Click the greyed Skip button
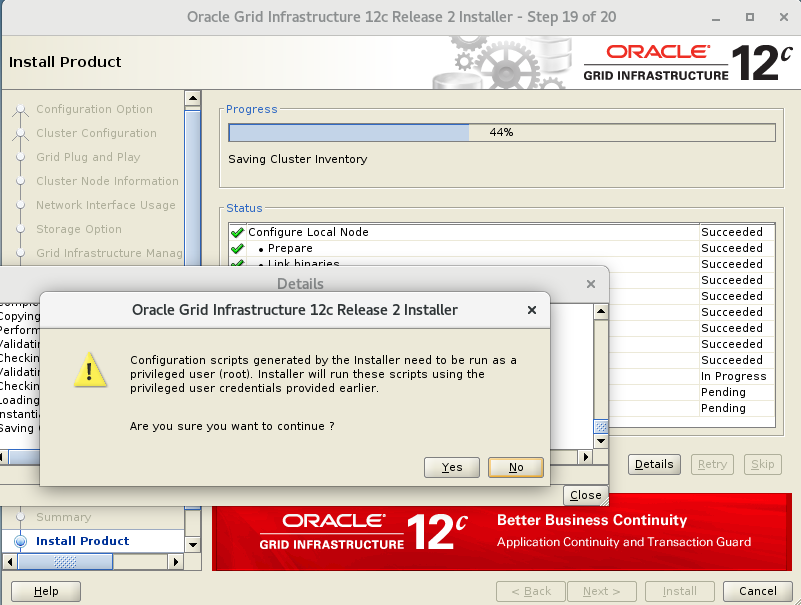Screen dimensions: 801x605 point(763,464)
